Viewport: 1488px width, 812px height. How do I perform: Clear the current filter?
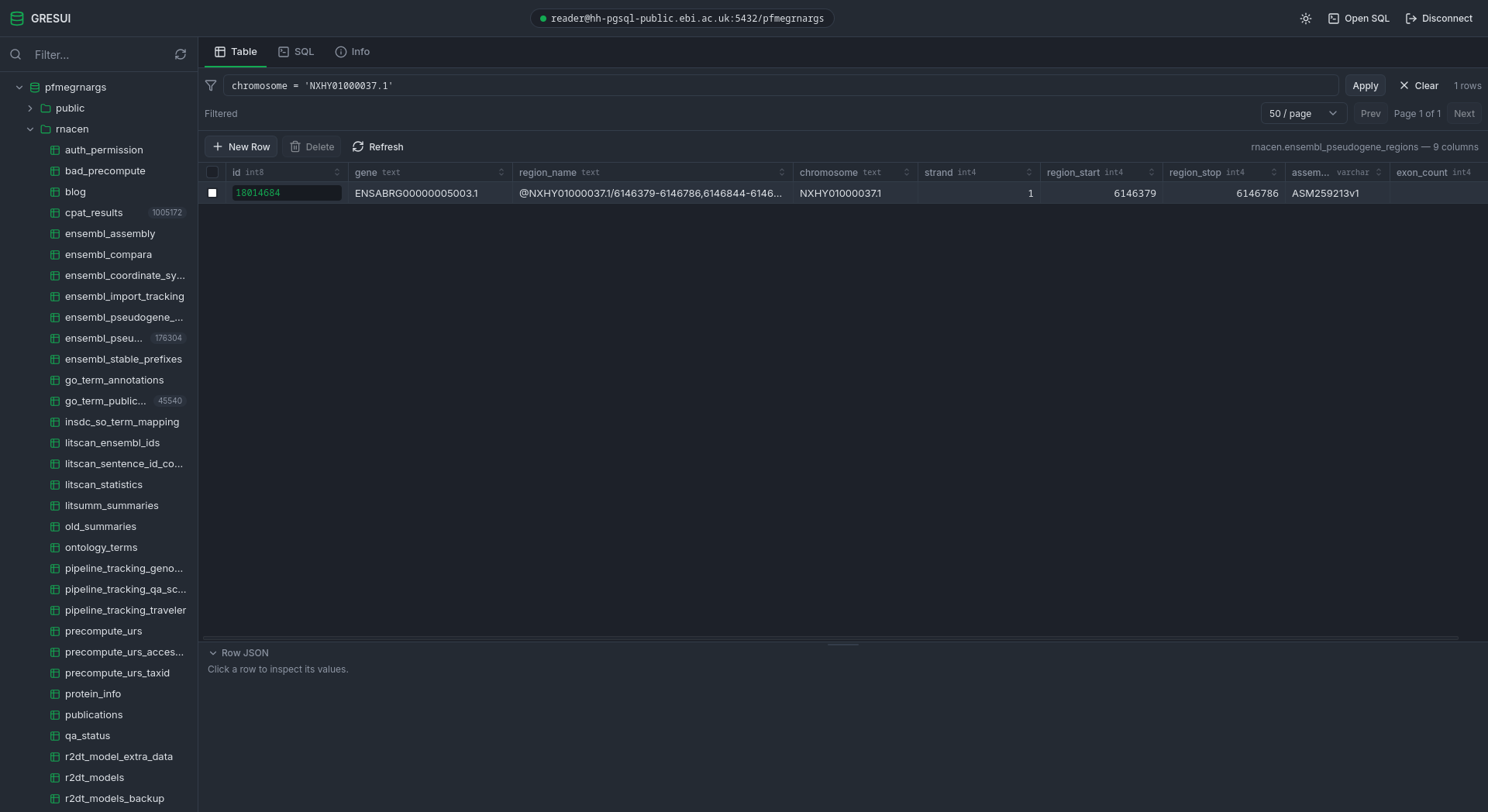[x=1419, y=86]
